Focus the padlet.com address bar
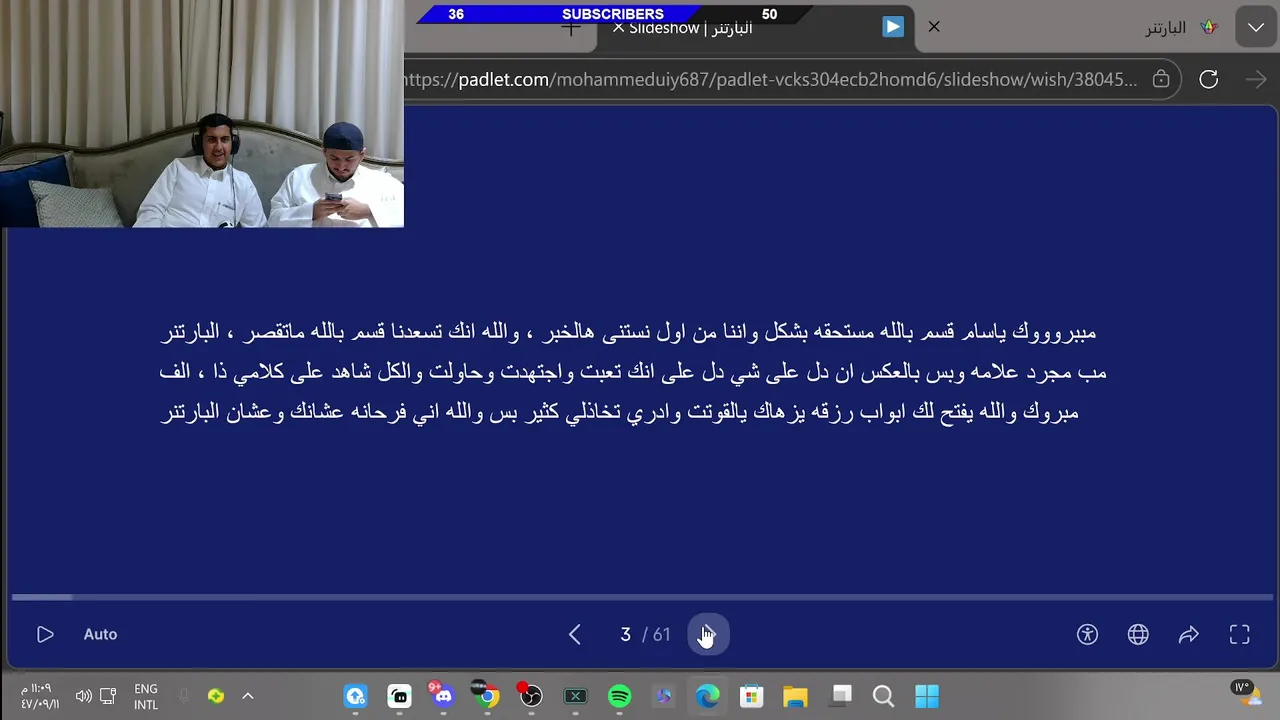 770,79
